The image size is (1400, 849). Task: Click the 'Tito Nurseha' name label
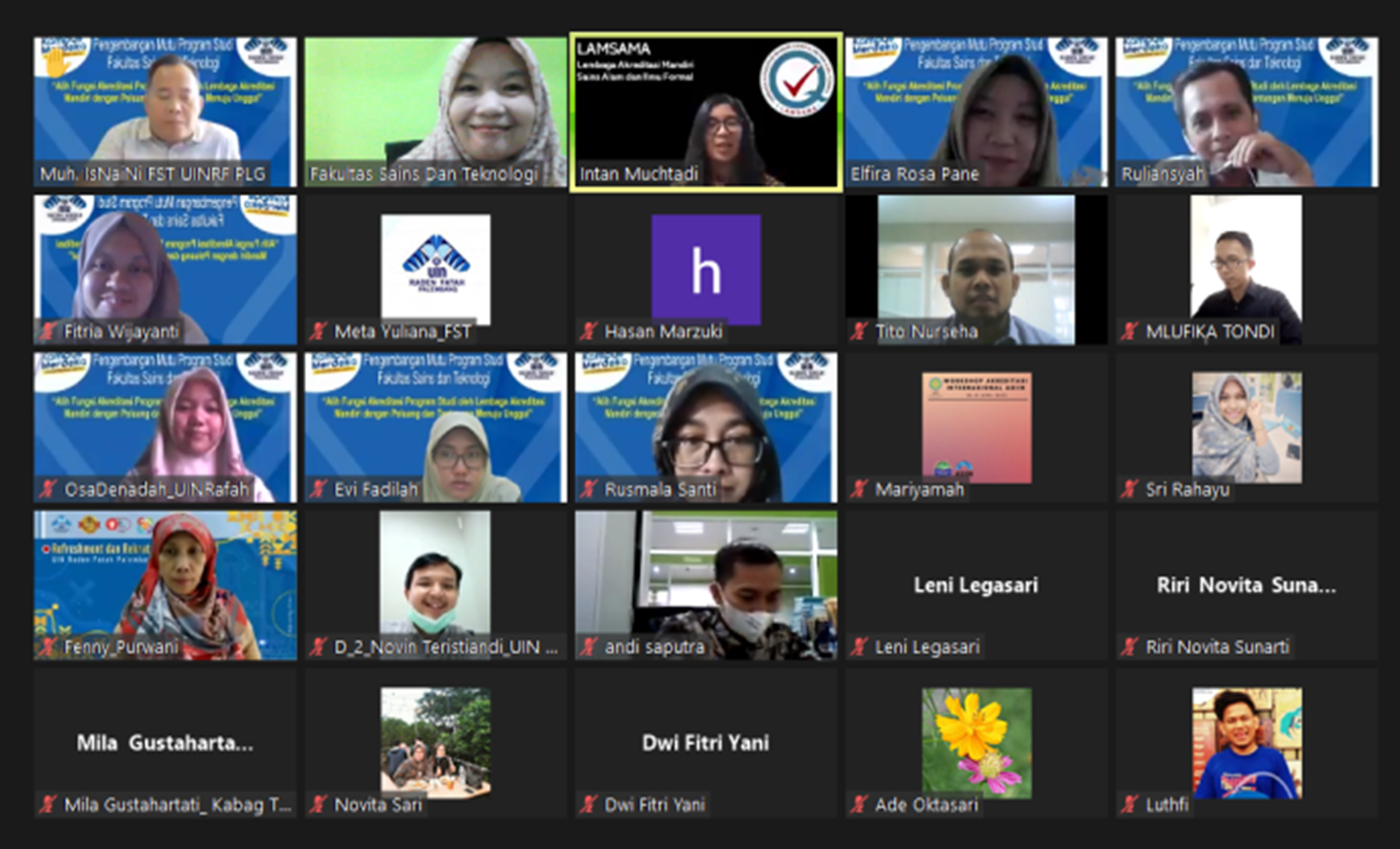pyautogui.click(x=926, y=331)
